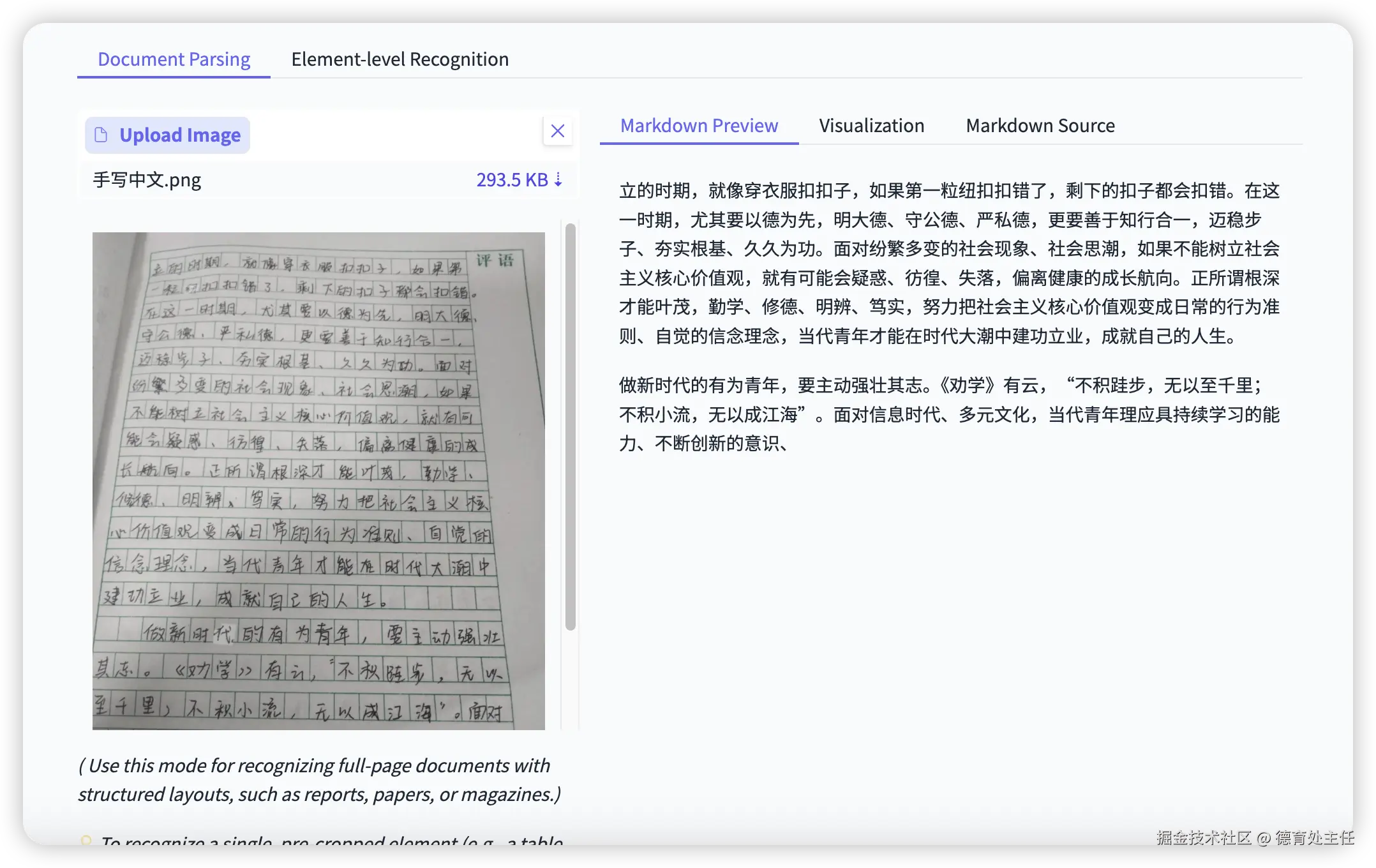Viewport: 1376px width, 868px height.
Task: Select the 手写中文.png file name
Action: pos(147,180)
